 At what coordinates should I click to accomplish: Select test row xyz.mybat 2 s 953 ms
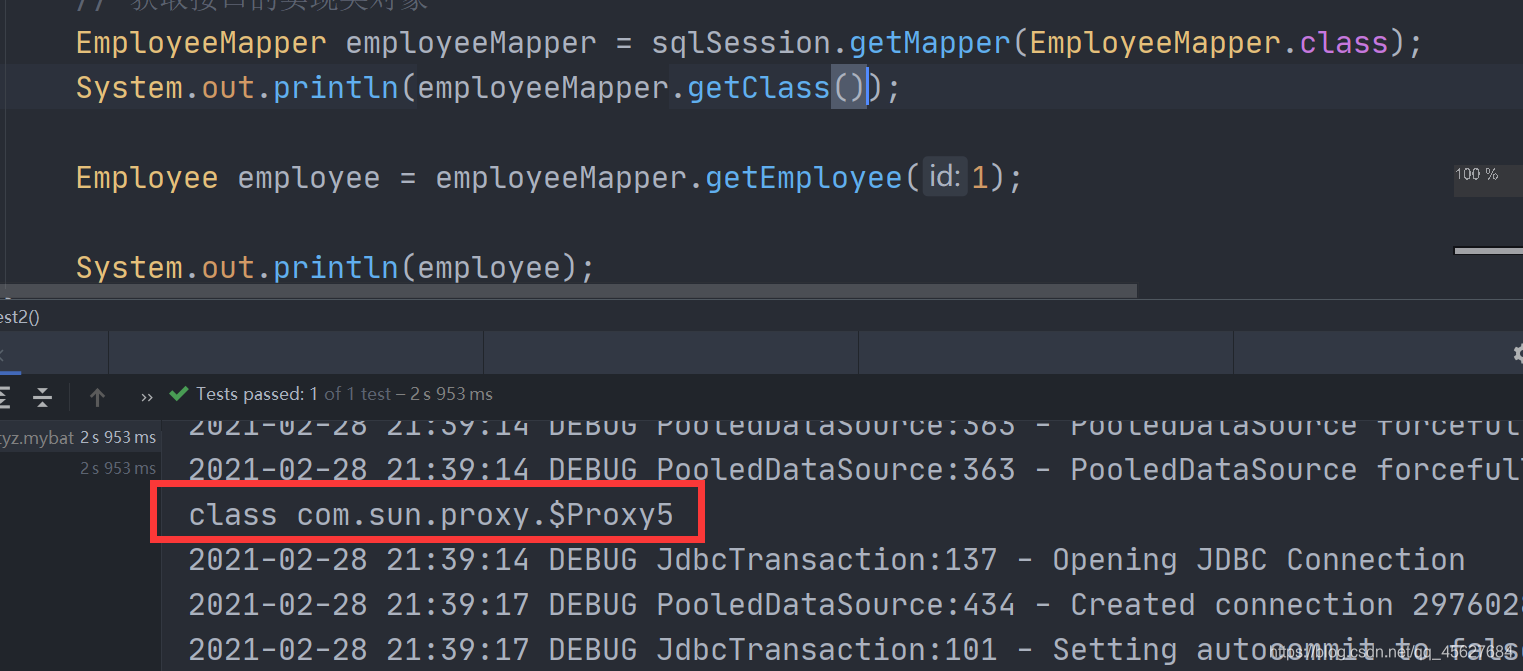[80, 437]
